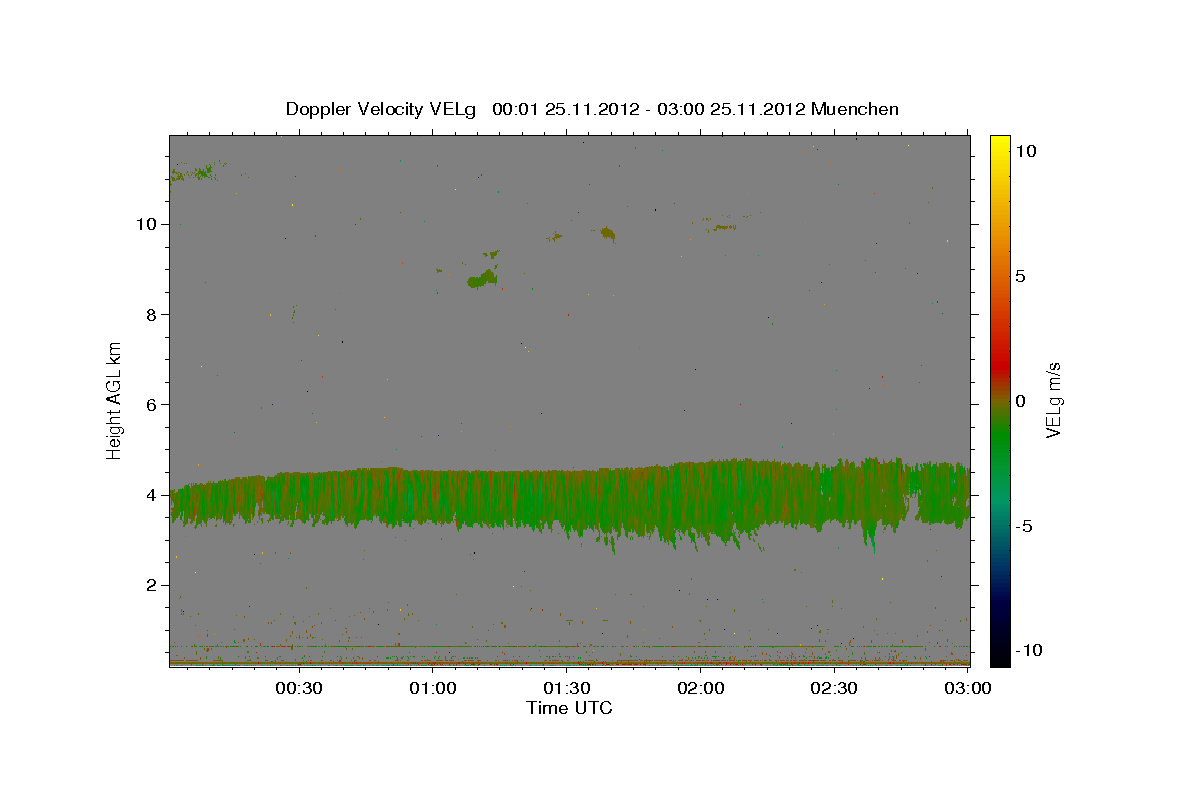Click the 02:30 time tick label
1200x800 pixels.
(834, 688)
